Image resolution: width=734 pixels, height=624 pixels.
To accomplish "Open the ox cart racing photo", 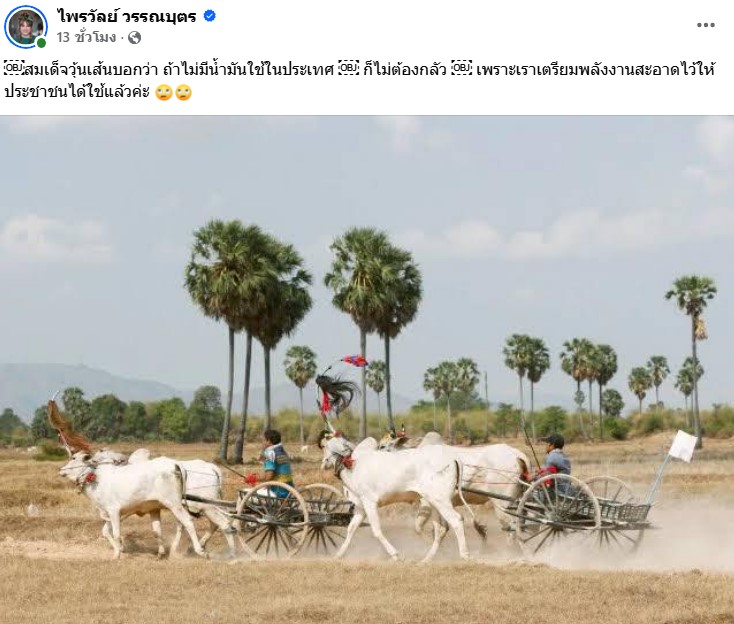I will (367, 370).
